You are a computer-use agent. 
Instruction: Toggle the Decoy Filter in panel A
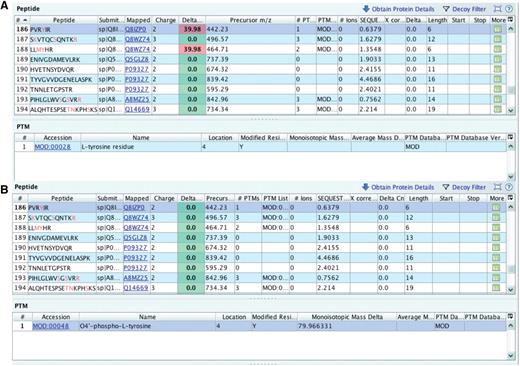coord(464,9)
